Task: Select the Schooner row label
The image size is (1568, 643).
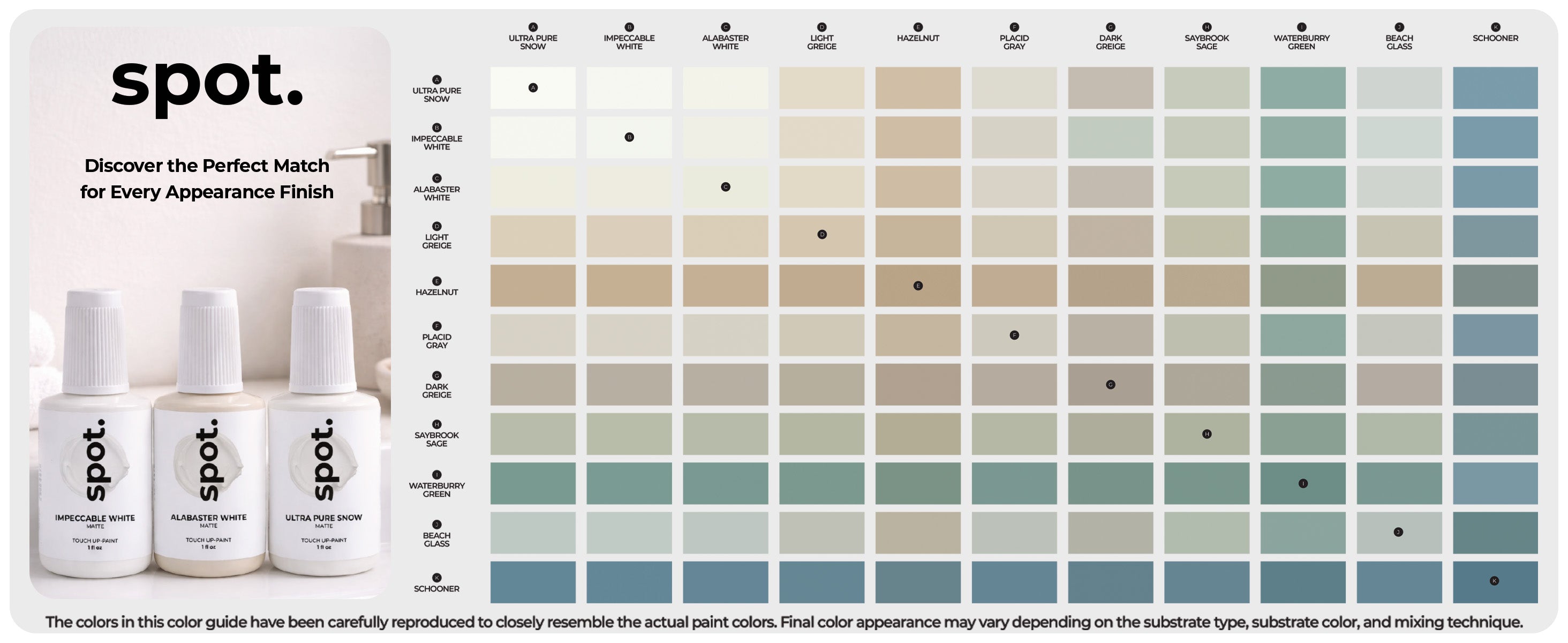Action: pyautogui.click(x=436, y=589)
